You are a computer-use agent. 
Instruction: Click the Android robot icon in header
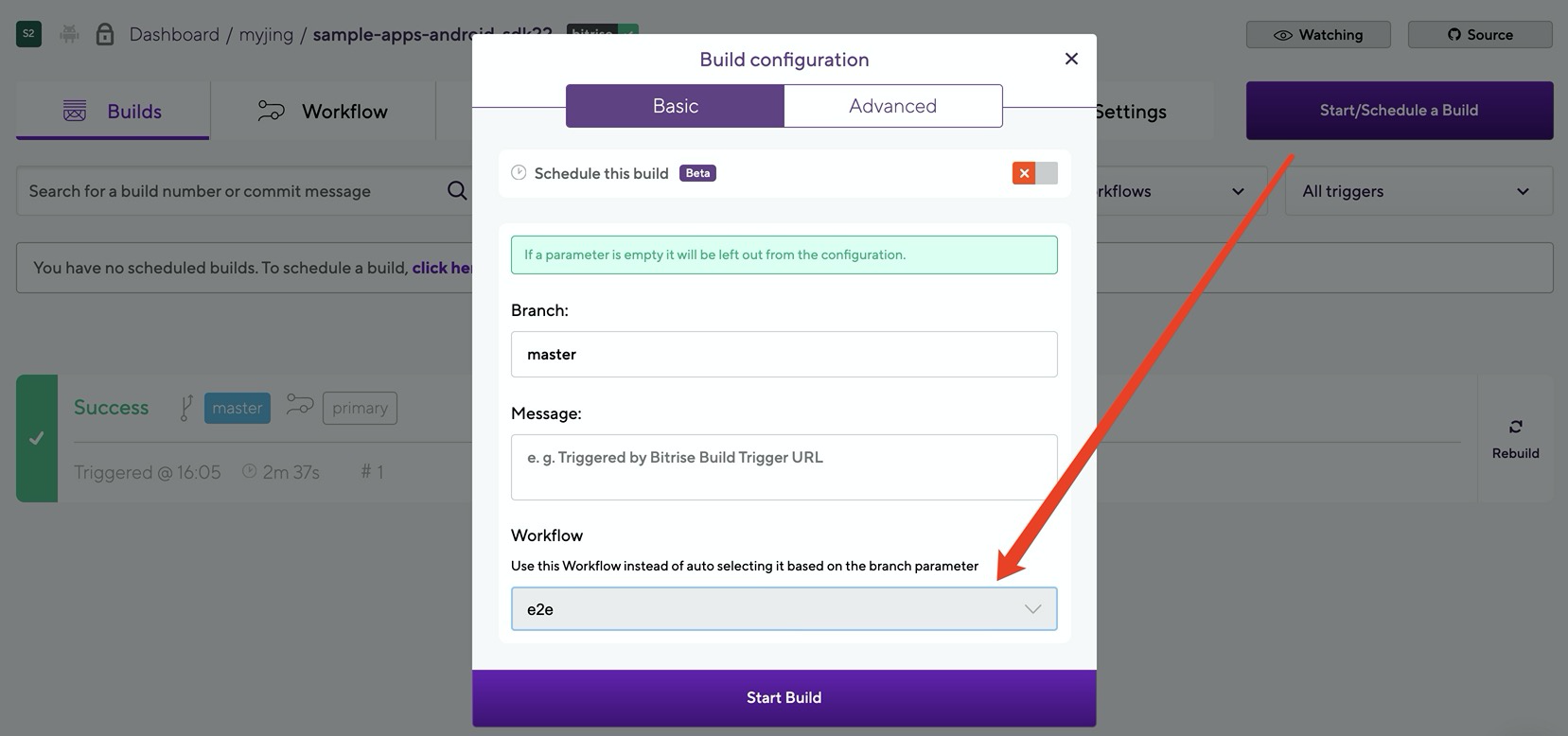click(x=69, y=35)
